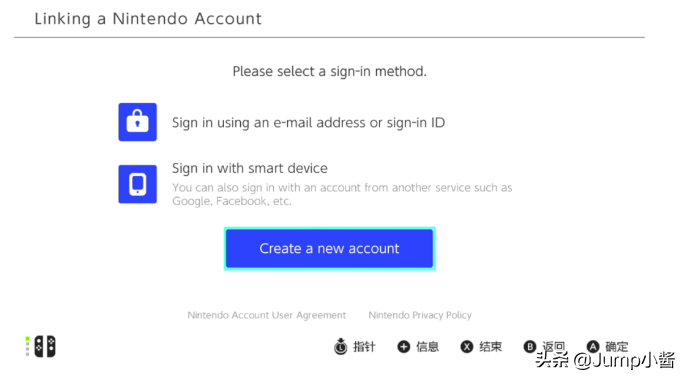The width and height of the screenshot is (686, 380).
Task: Click the stick pointer icon beside 指针
Action: tap(340, 346)
